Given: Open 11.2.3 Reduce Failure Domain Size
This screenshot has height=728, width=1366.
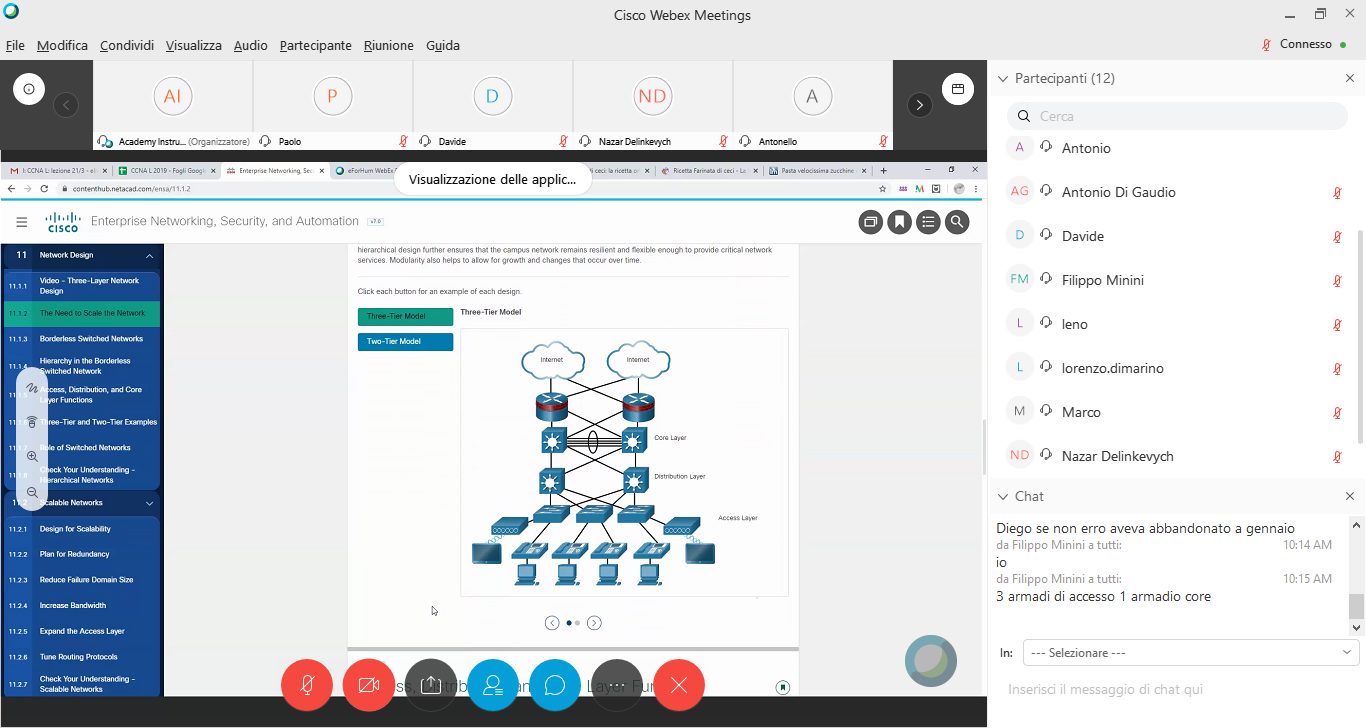Looking at the screenshot, I should point(82,580).
